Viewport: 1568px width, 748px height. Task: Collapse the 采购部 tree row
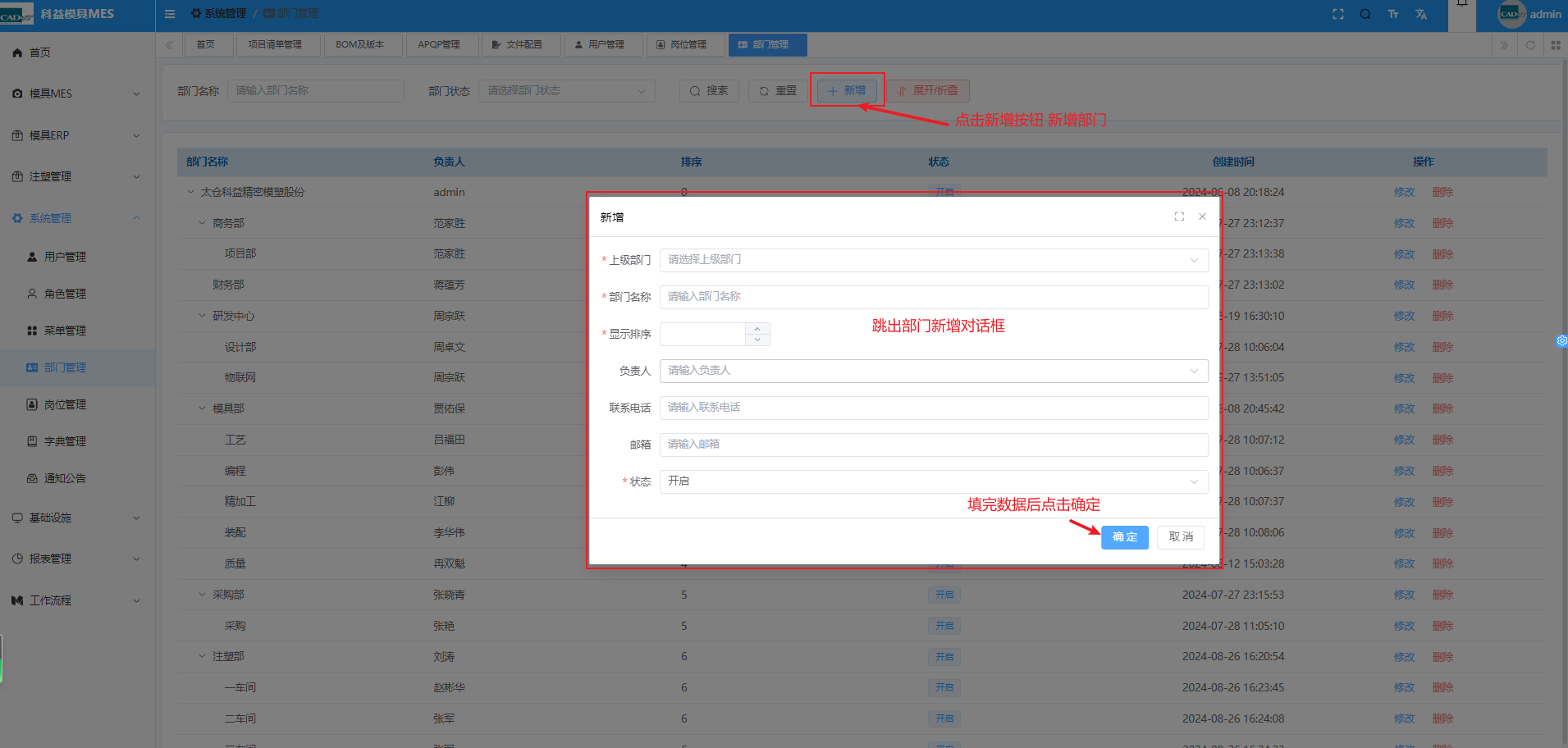coord(203,595)
